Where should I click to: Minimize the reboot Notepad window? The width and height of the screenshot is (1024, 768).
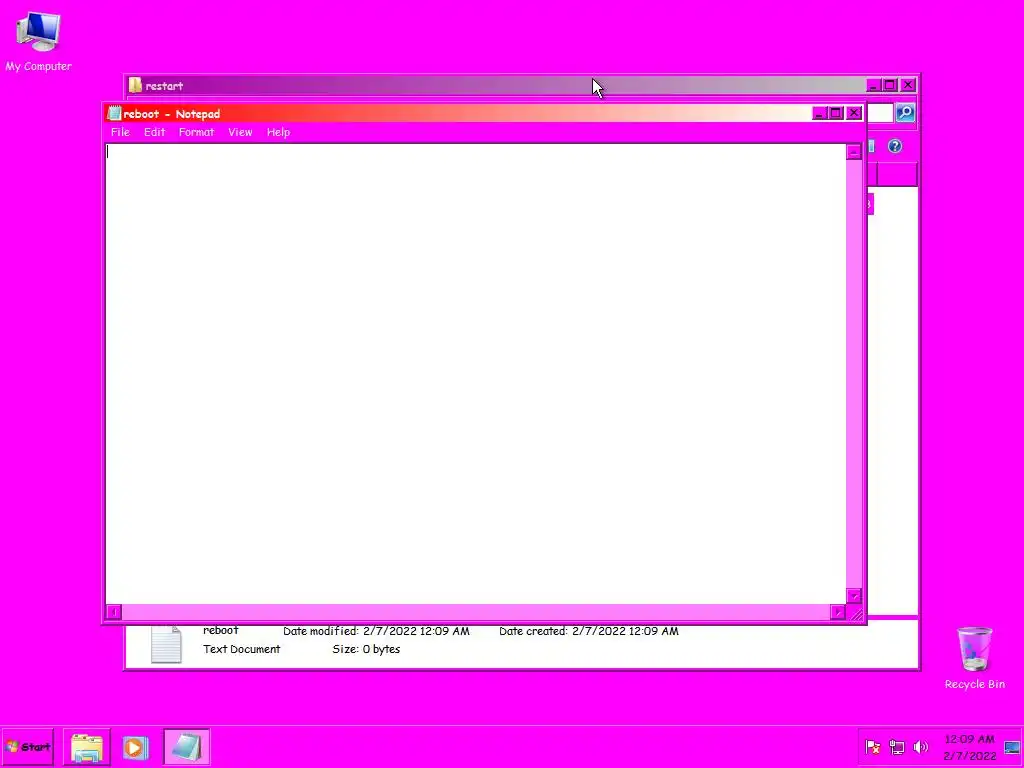click(820, 113)
